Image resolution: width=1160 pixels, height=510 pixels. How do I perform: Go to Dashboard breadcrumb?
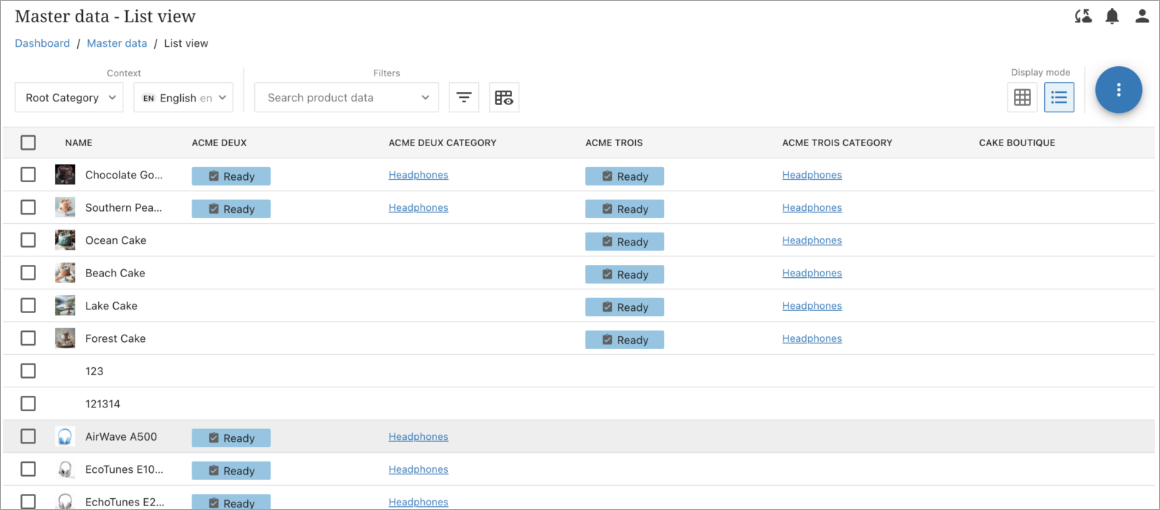pyautogui.click(x=42, y=43)
